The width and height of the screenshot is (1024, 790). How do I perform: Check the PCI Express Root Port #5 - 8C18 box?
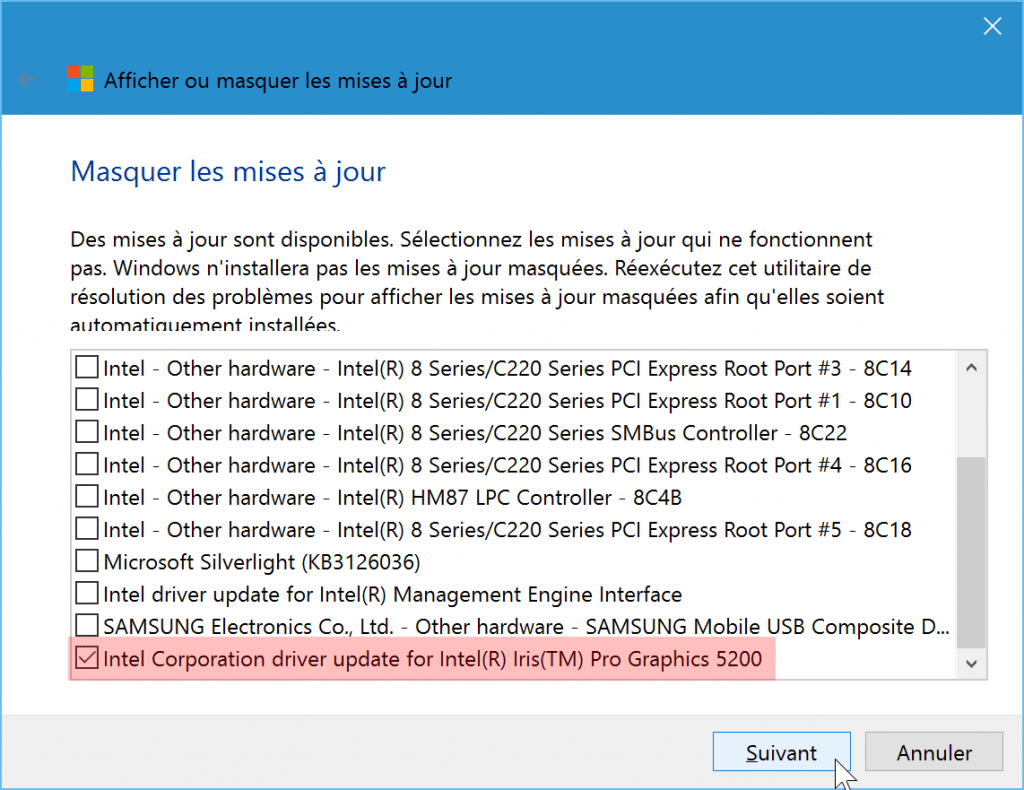87,529
